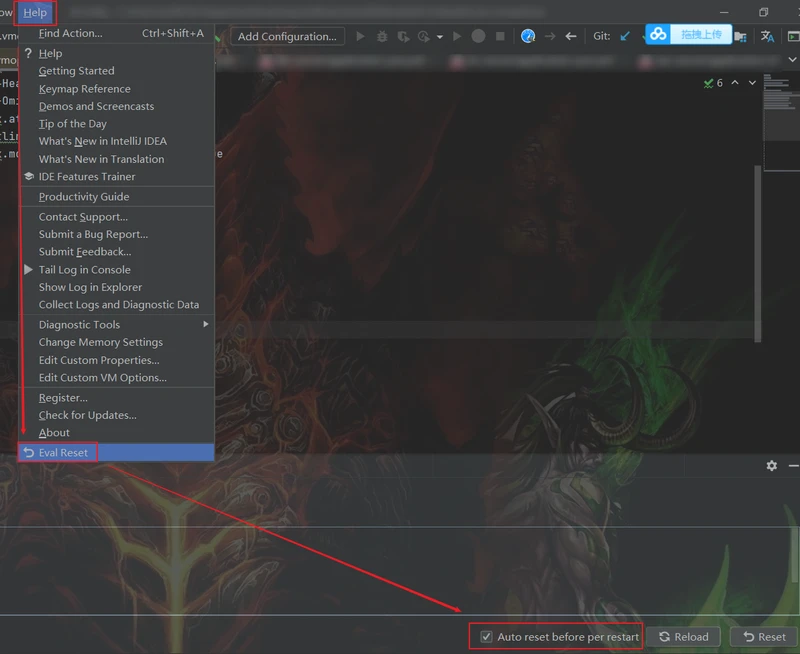Viewport: 800px width, 654px height.
Task: Click the blue globe clock icon
Action: pyautogui.click(x=528, y=36)
